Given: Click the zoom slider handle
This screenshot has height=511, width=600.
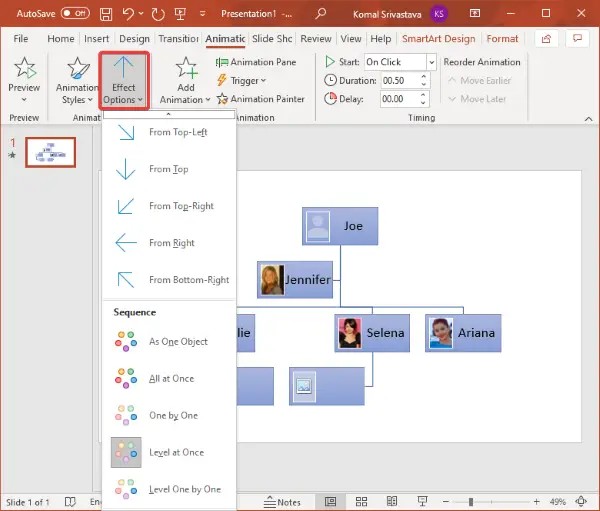Looking at the screenshot, I should coord(471,501).
